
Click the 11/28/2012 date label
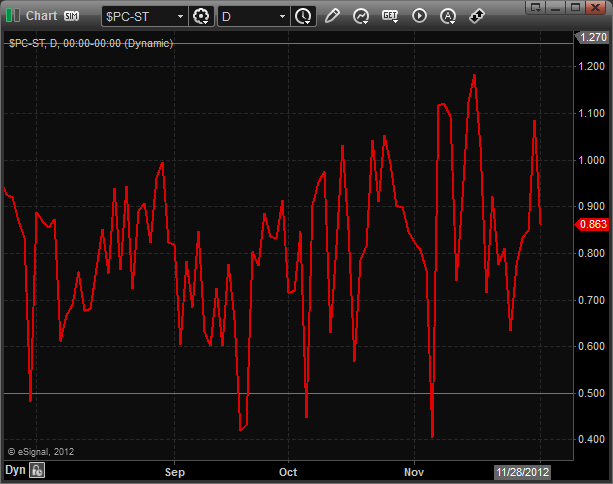tap(522, 470)
